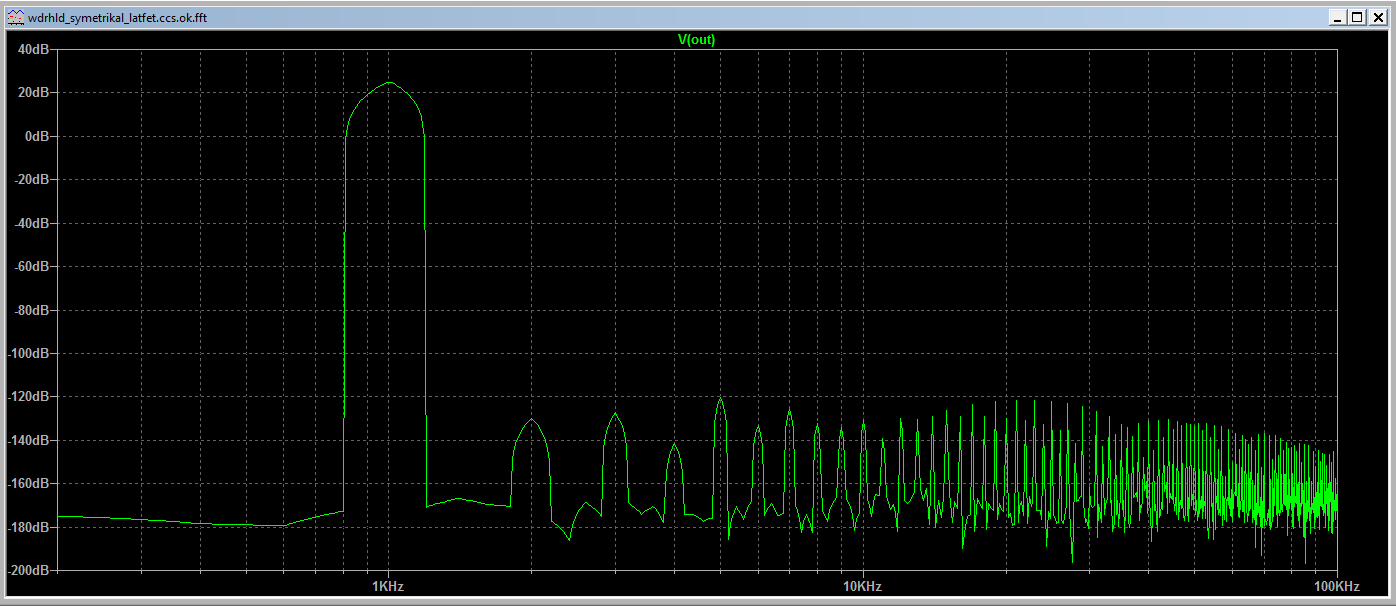
Task: Click the 1KHz fundamental peak top
Action: point(389,83)
